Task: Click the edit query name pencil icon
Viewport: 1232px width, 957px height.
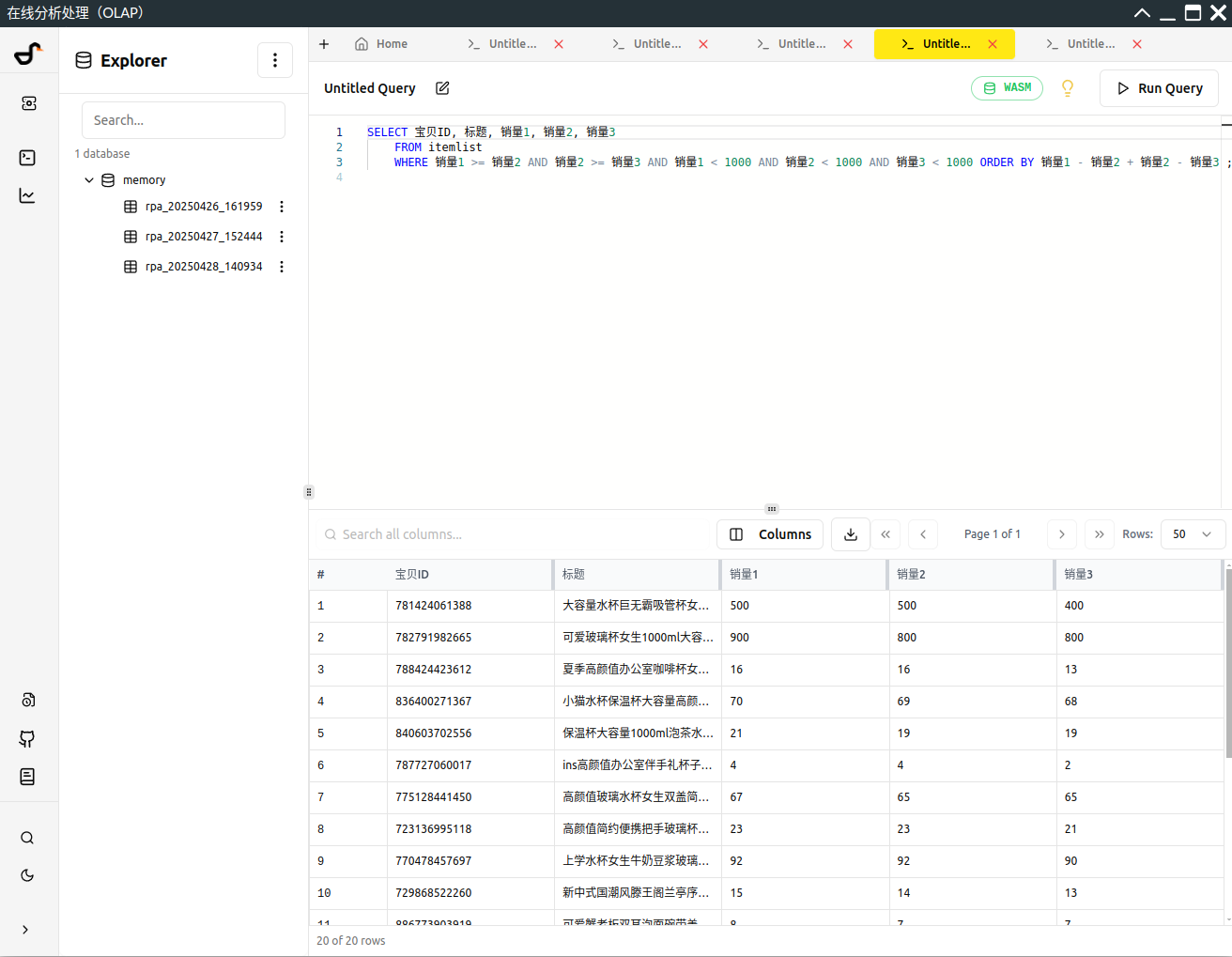Action: point(442,88)
